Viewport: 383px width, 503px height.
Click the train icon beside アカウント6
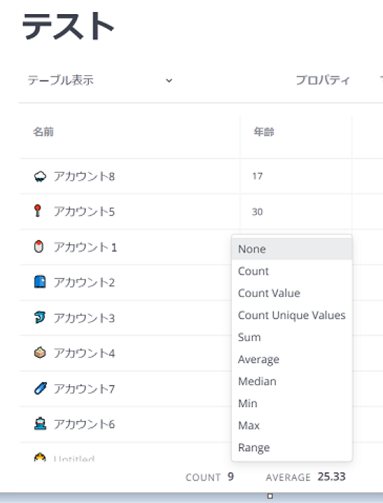coord(40,424)
